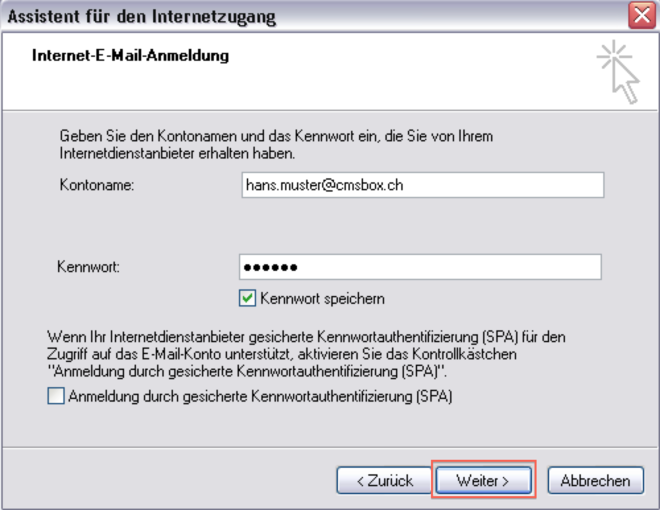Viewport: 660px width, 510px height.
Task: Go back with the Zurück button
Action: 385,481
